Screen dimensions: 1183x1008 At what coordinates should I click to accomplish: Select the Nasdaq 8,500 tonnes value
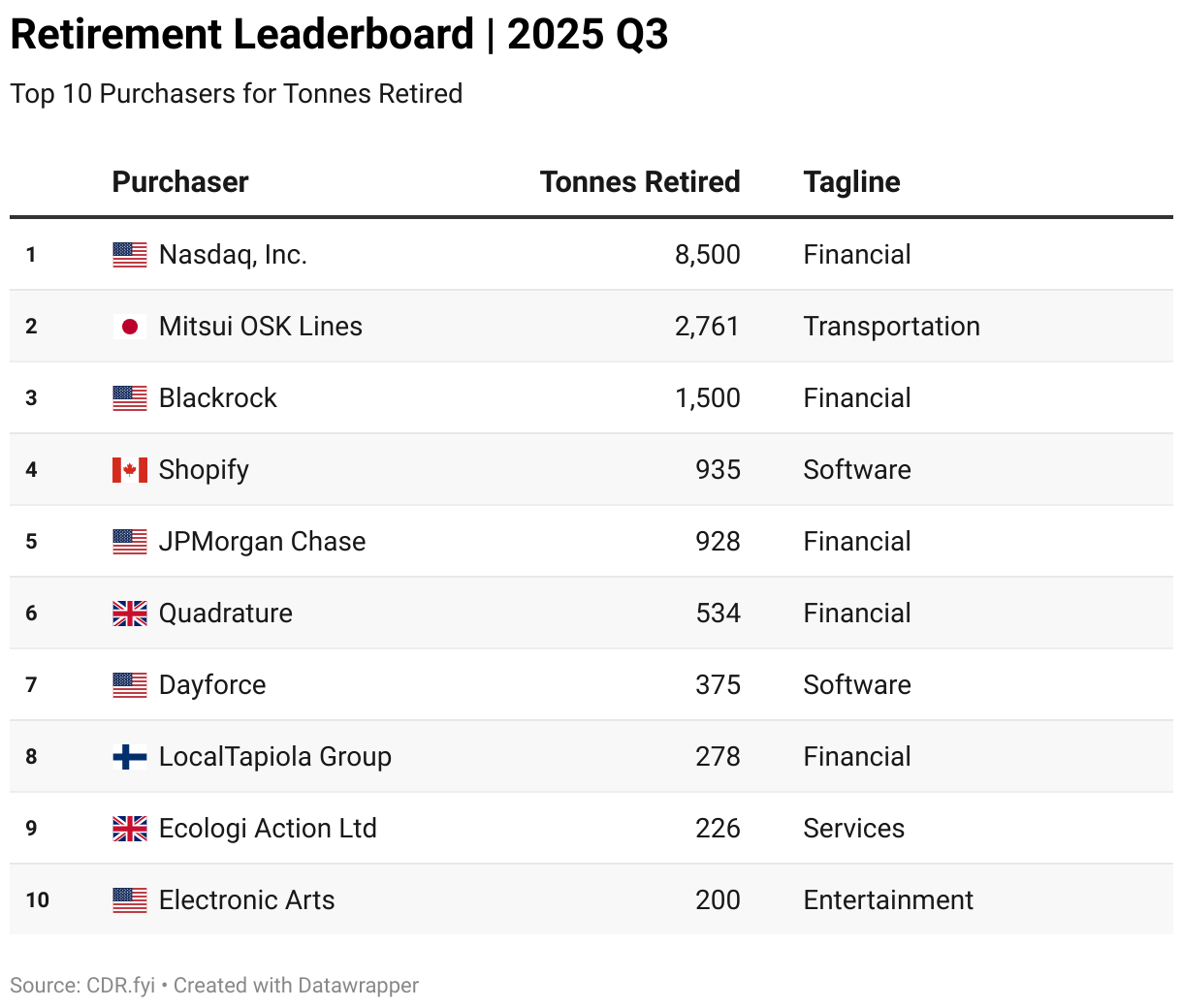pos(707,255)
